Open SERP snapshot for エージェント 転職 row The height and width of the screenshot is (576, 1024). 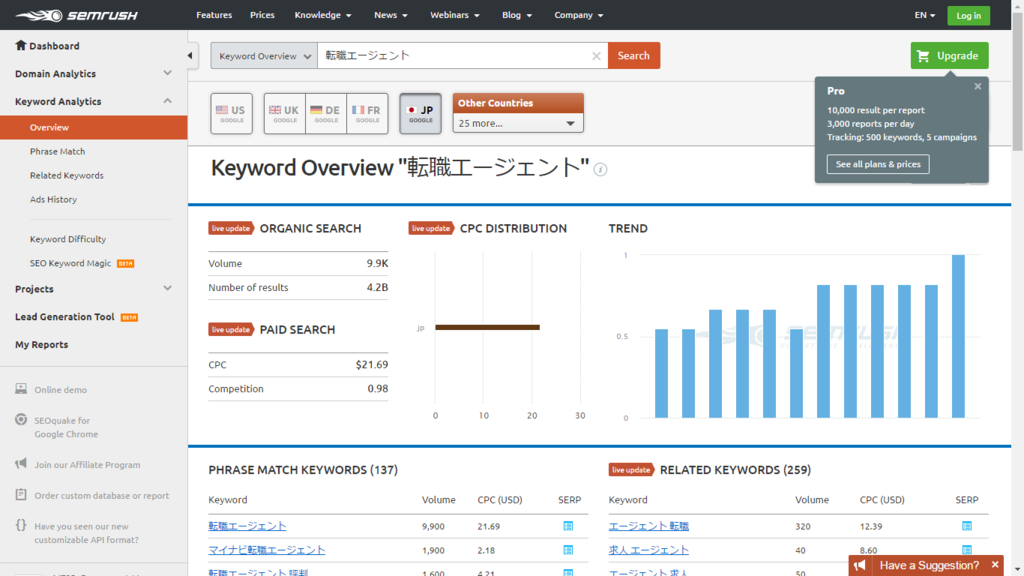pyautogui.click(x=967, y=526)
